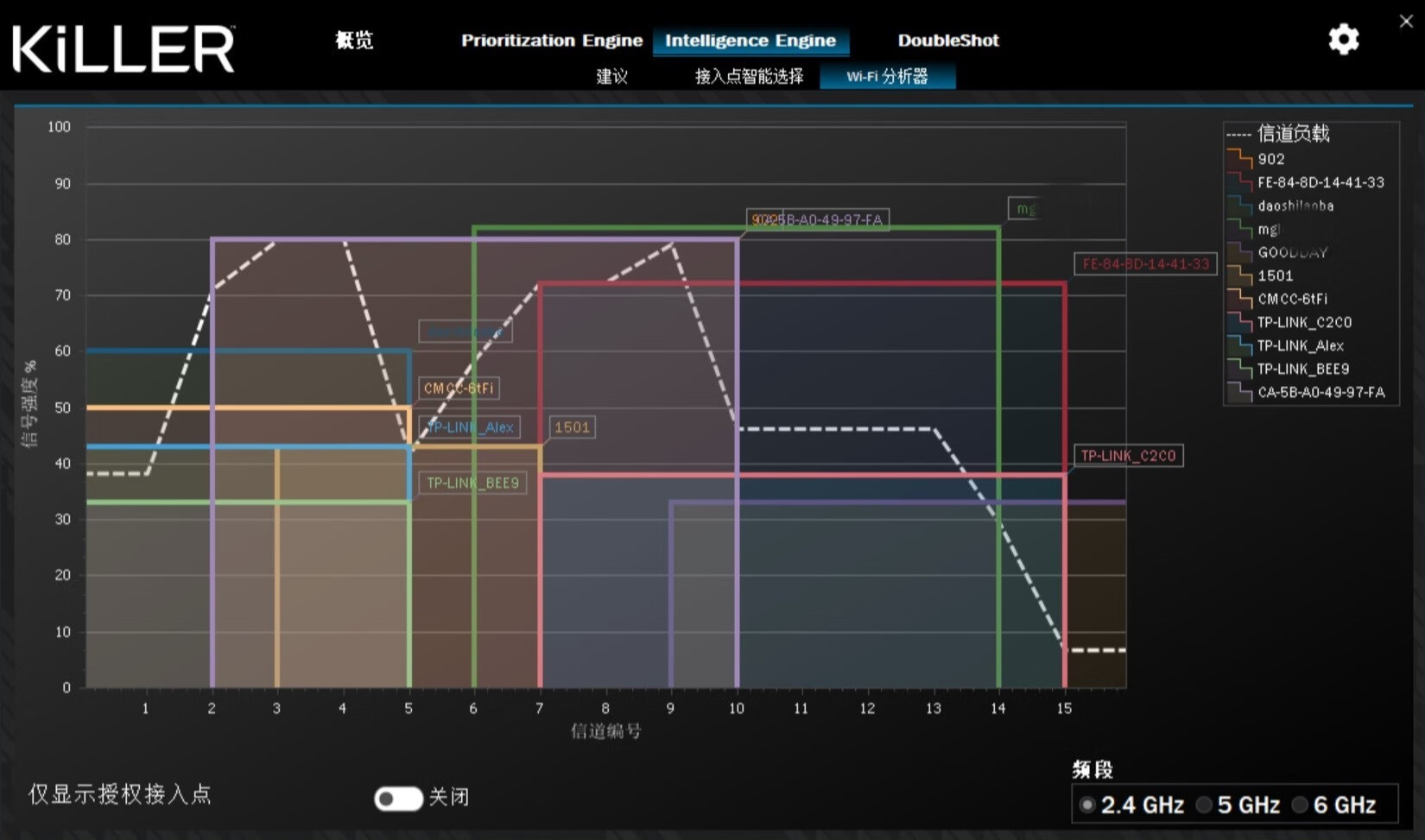Viewport: 1425px width, 840px height.
Task: Click the Killer logo
Action: coord(123,48)
